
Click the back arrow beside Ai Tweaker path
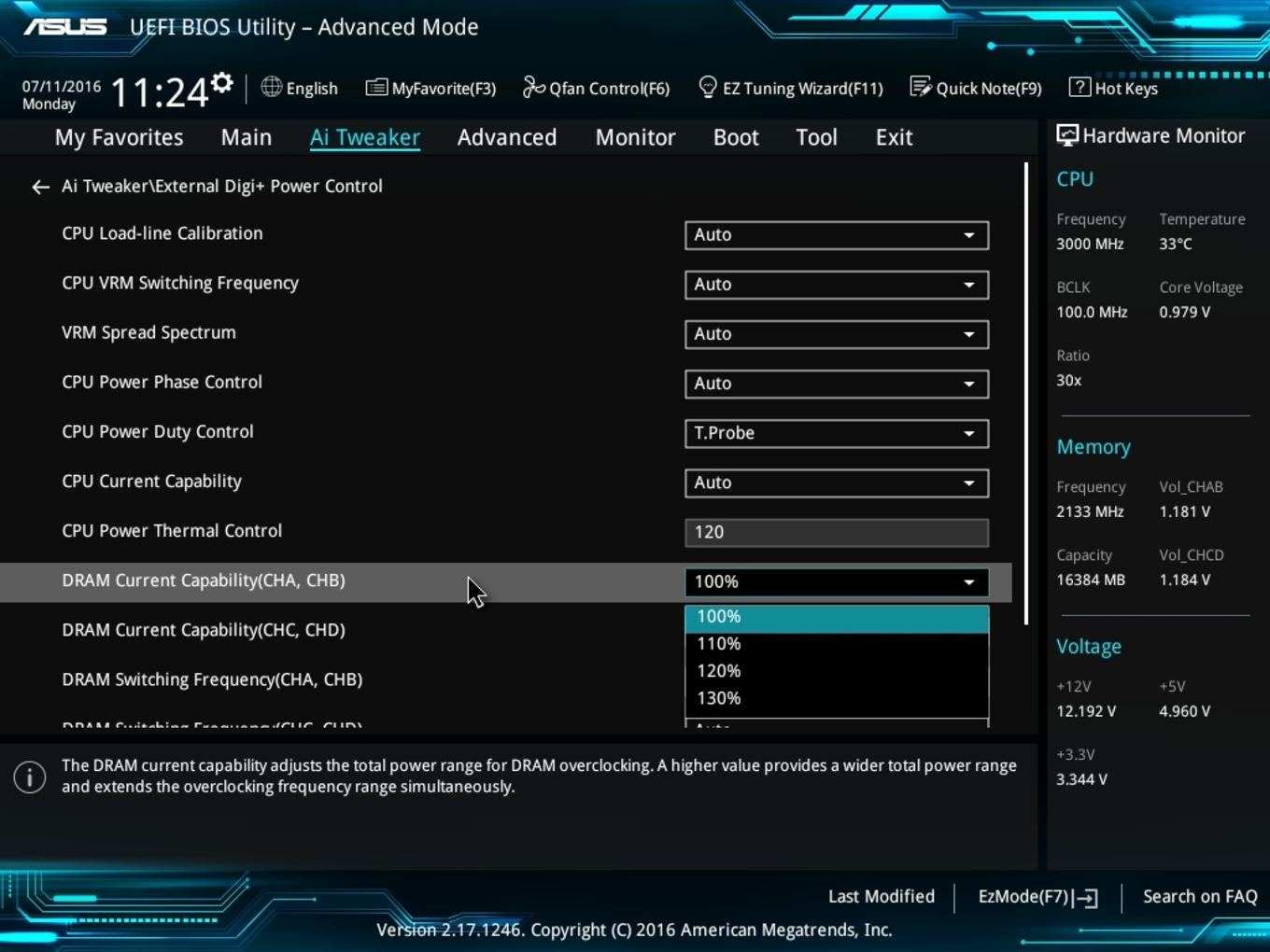[40, 187]
